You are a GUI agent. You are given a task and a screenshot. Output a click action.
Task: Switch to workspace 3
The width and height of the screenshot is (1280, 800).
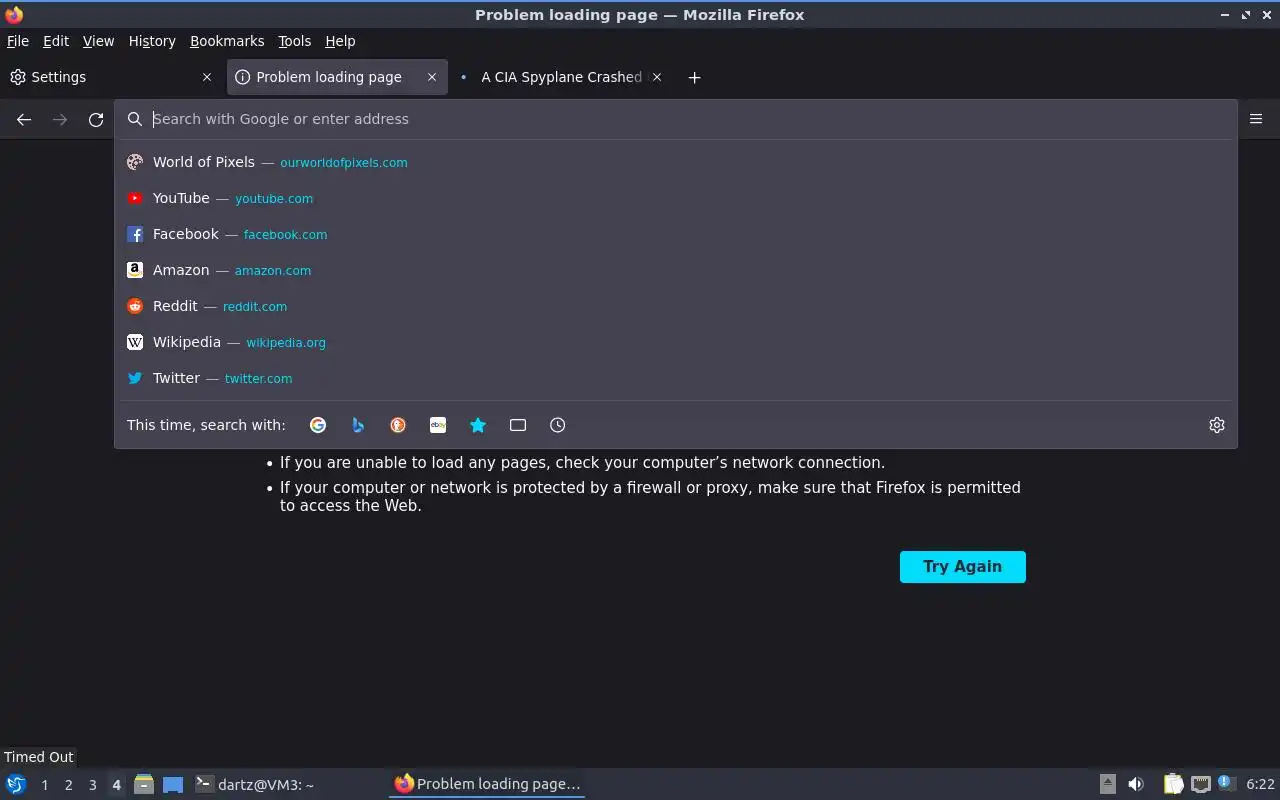click(x=92, y=785)
